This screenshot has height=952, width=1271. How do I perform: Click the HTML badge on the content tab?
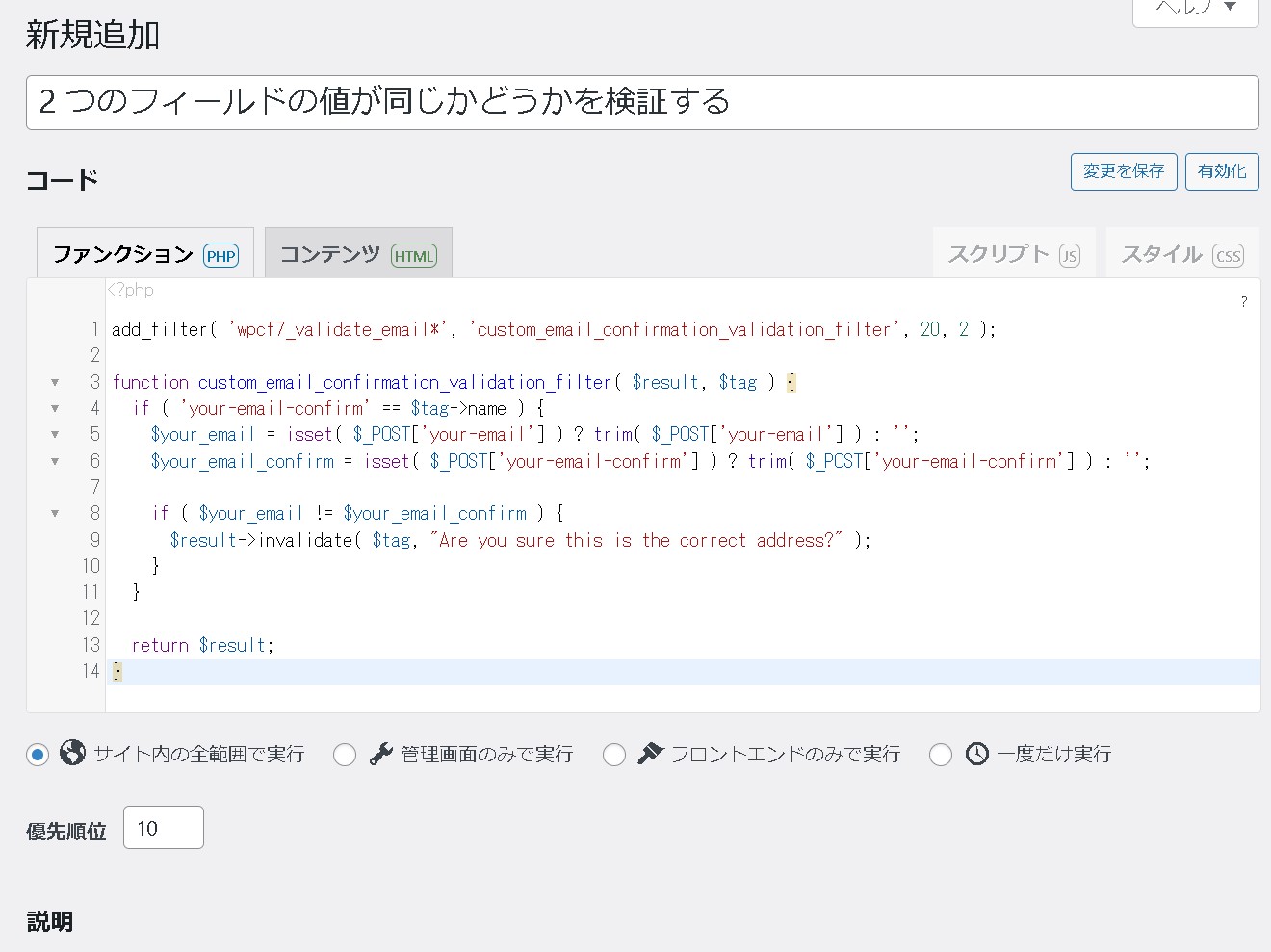(414, 256)
